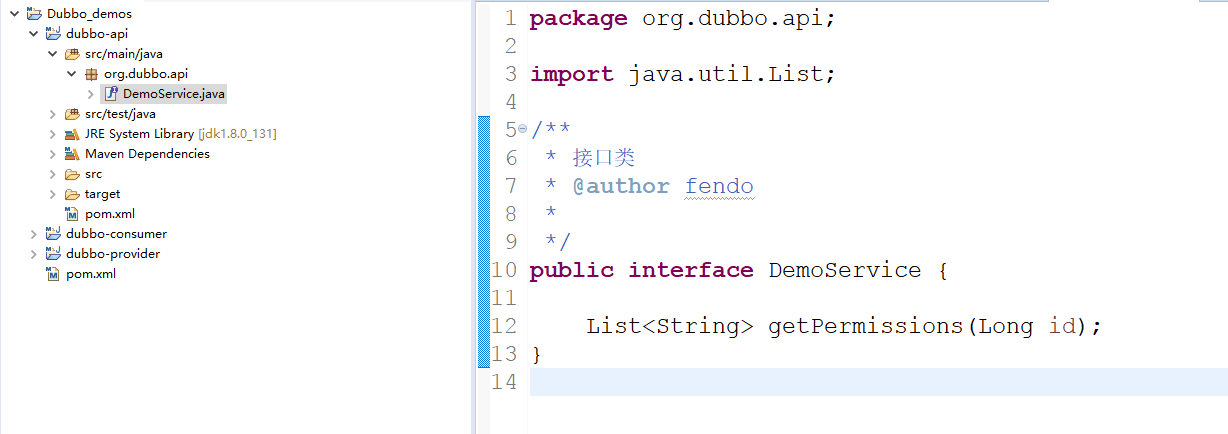Select the dubbo-provider label
The width and height of the screenshot is (1228, 434).
click(113, 254)
